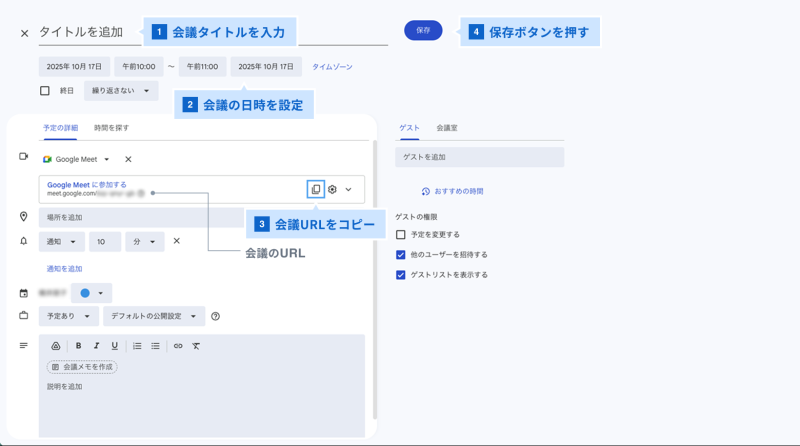This screenshot has height=446, width=800.
Task: Remove the Google Meet conferencing
Action: coord(128,159)
